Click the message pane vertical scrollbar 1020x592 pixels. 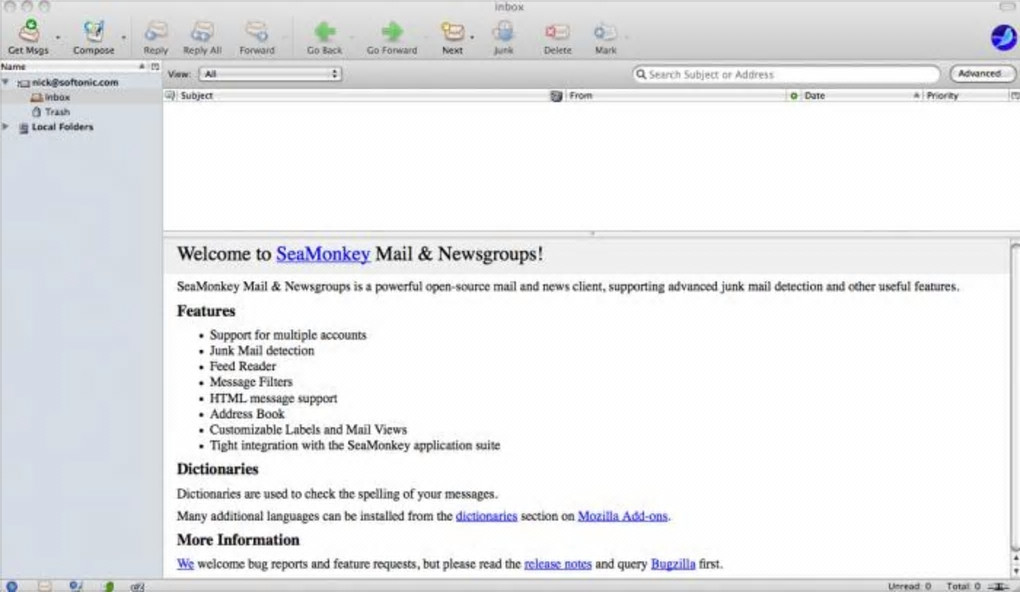[x=1015, y=397]
